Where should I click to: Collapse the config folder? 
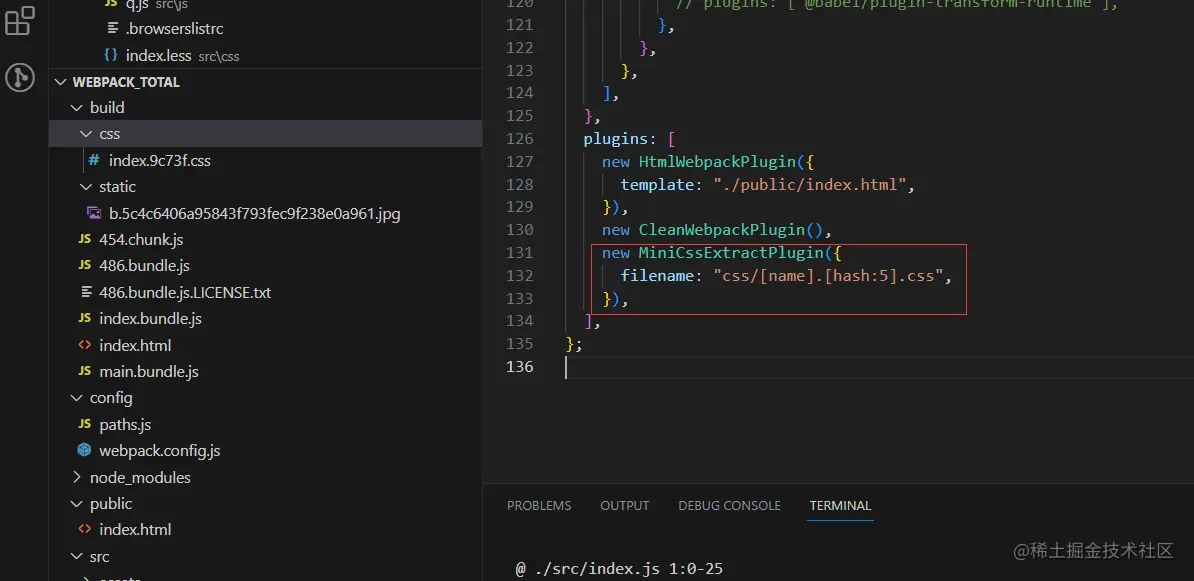[76, 397]
